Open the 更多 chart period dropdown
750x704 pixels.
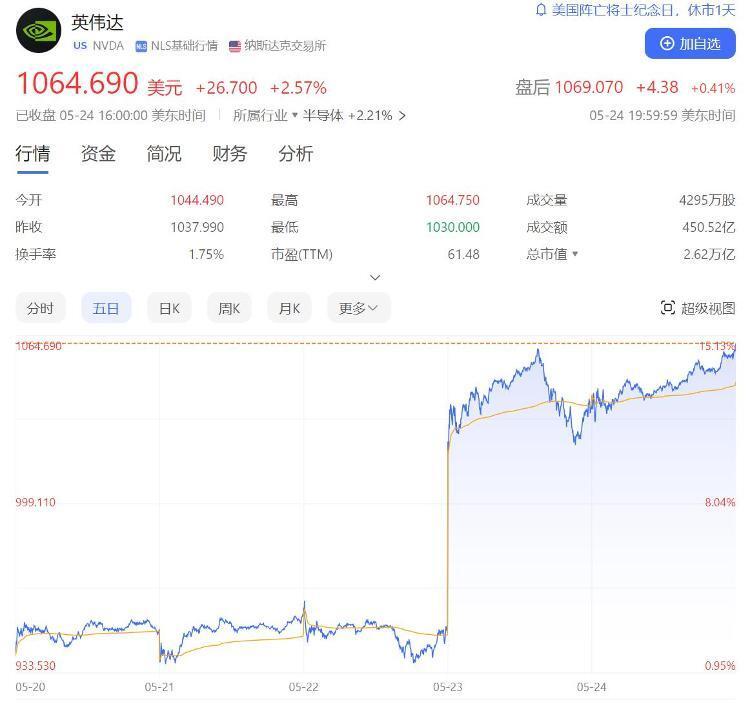click(x=359, y=308)
